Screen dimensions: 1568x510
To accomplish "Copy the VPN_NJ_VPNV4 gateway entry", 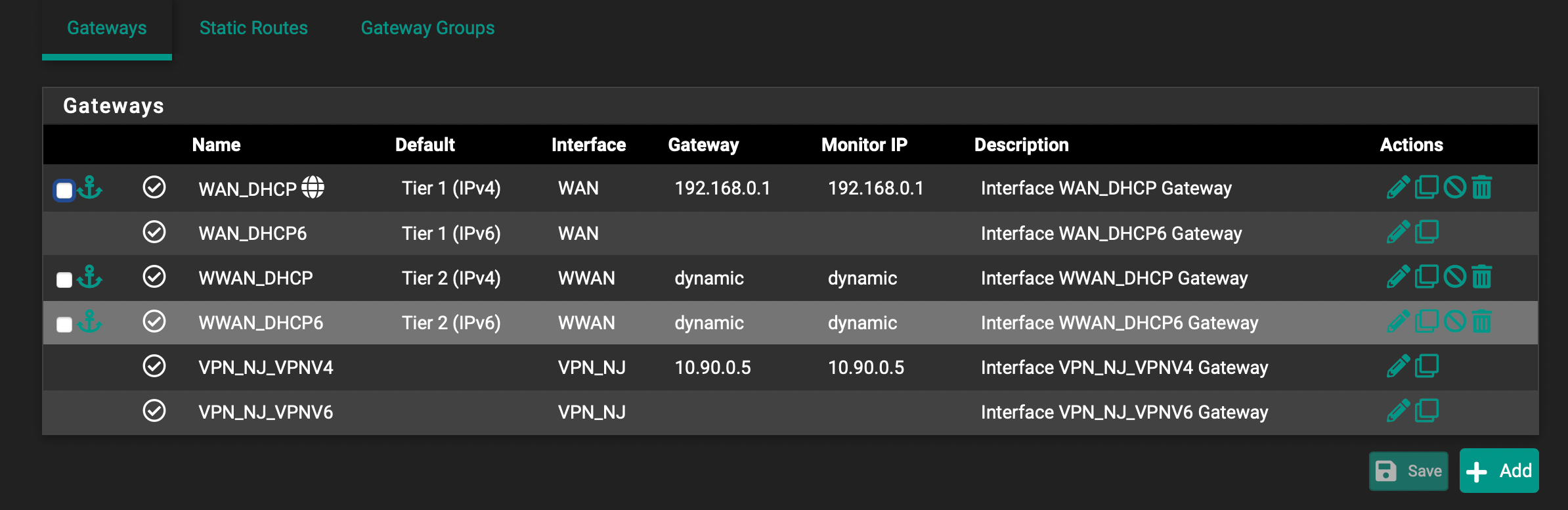I will point(1426,367).
